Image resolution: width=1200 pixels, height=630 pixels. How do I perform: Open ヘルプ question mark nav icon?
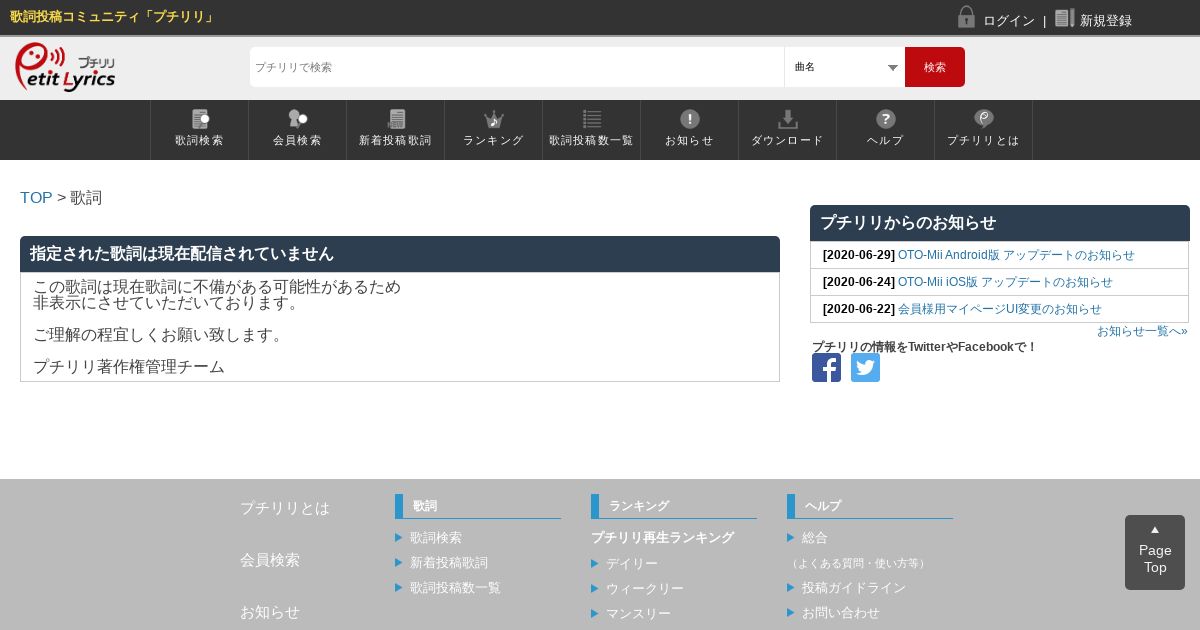pos(886,119)
